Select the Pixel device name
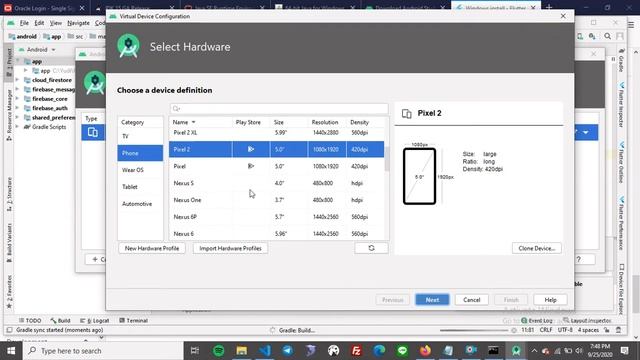 (x=180, y=166)
